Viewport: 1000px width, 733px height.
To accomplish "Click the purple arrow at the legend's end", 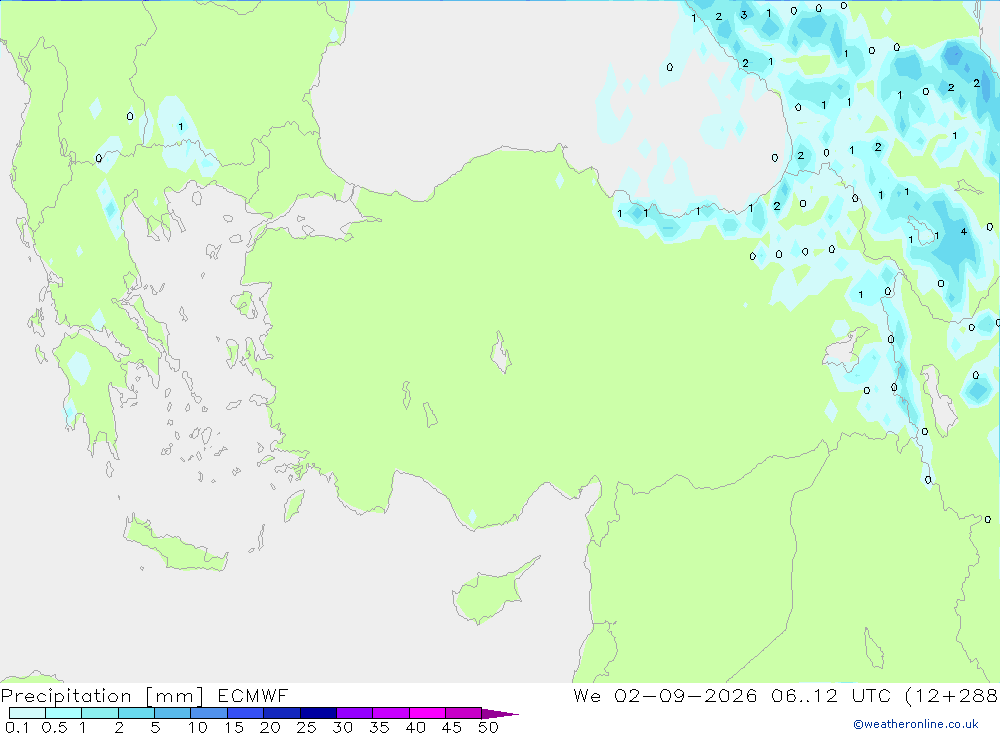I will pos(499,713).
